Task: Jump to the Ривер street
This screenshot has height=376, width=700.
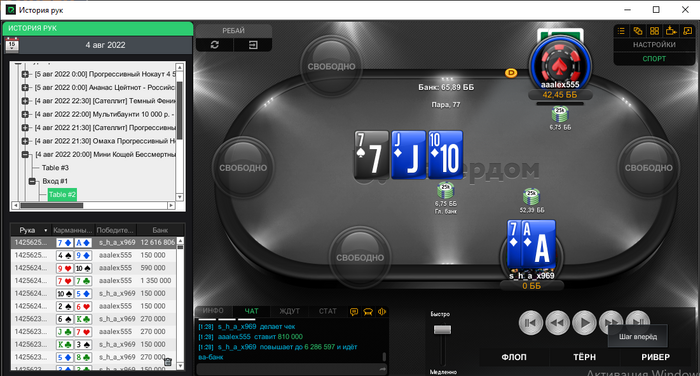Action: click(655, 357)
